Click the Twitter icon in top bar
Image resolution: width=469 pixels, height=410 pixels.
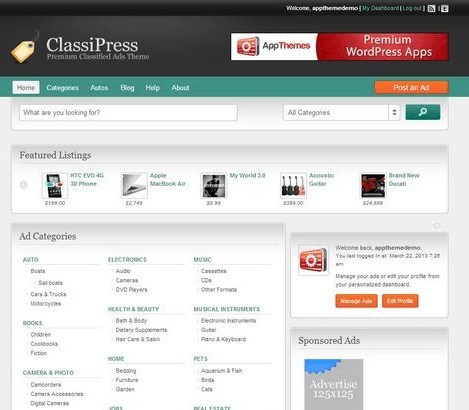(445, 8)
